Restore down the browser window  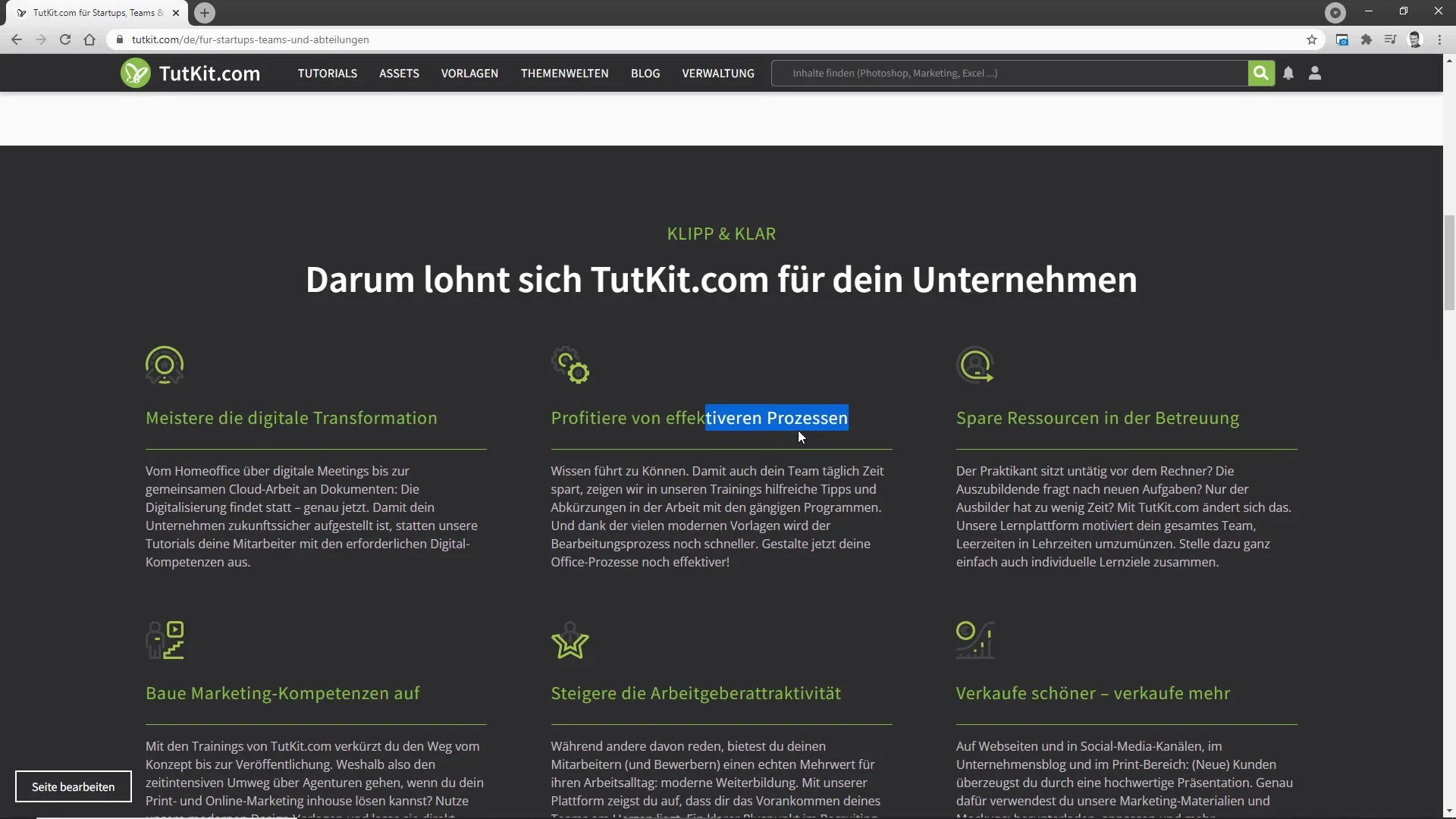(1404, 11)
